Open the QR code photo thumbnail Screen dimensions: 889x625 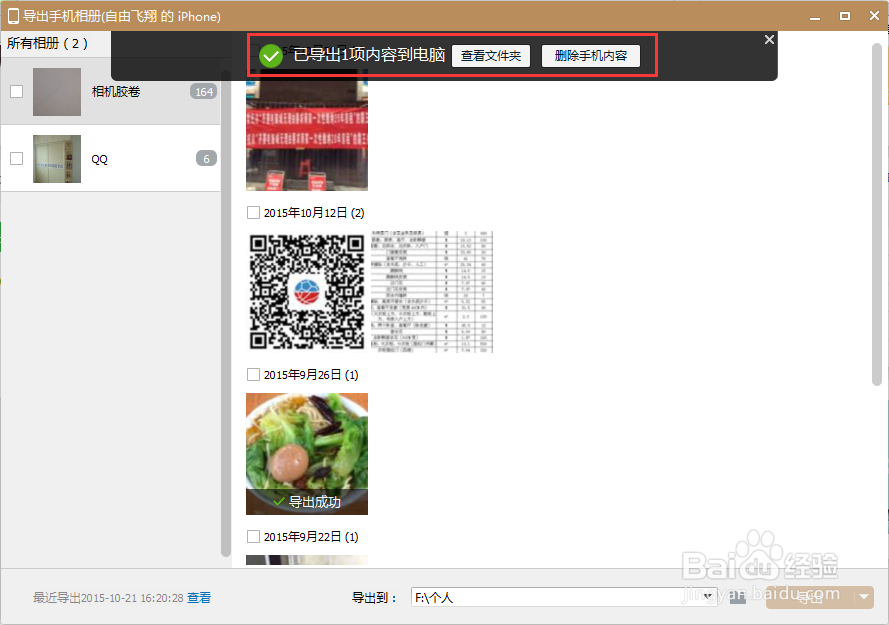click(x=306, y=291)
